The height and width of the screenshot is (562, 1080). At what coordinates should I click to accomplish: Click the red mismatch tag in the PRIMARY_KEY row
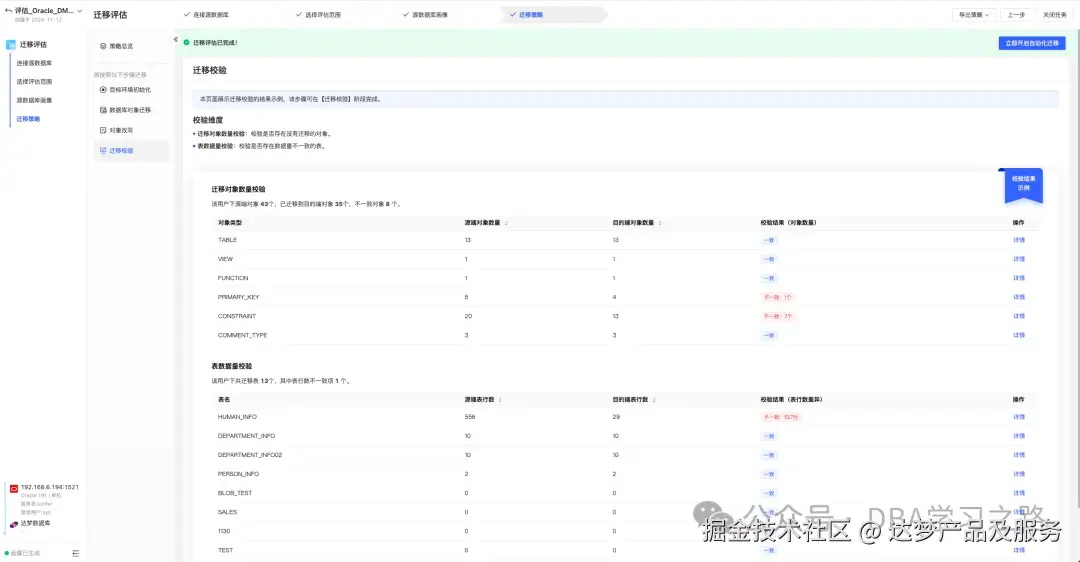pos(778,298)
